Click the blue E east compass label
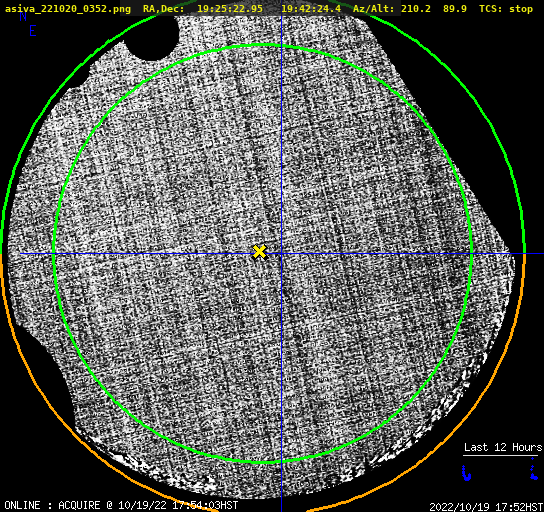Viewport: 544px width, 512px height. pos(33,31)
